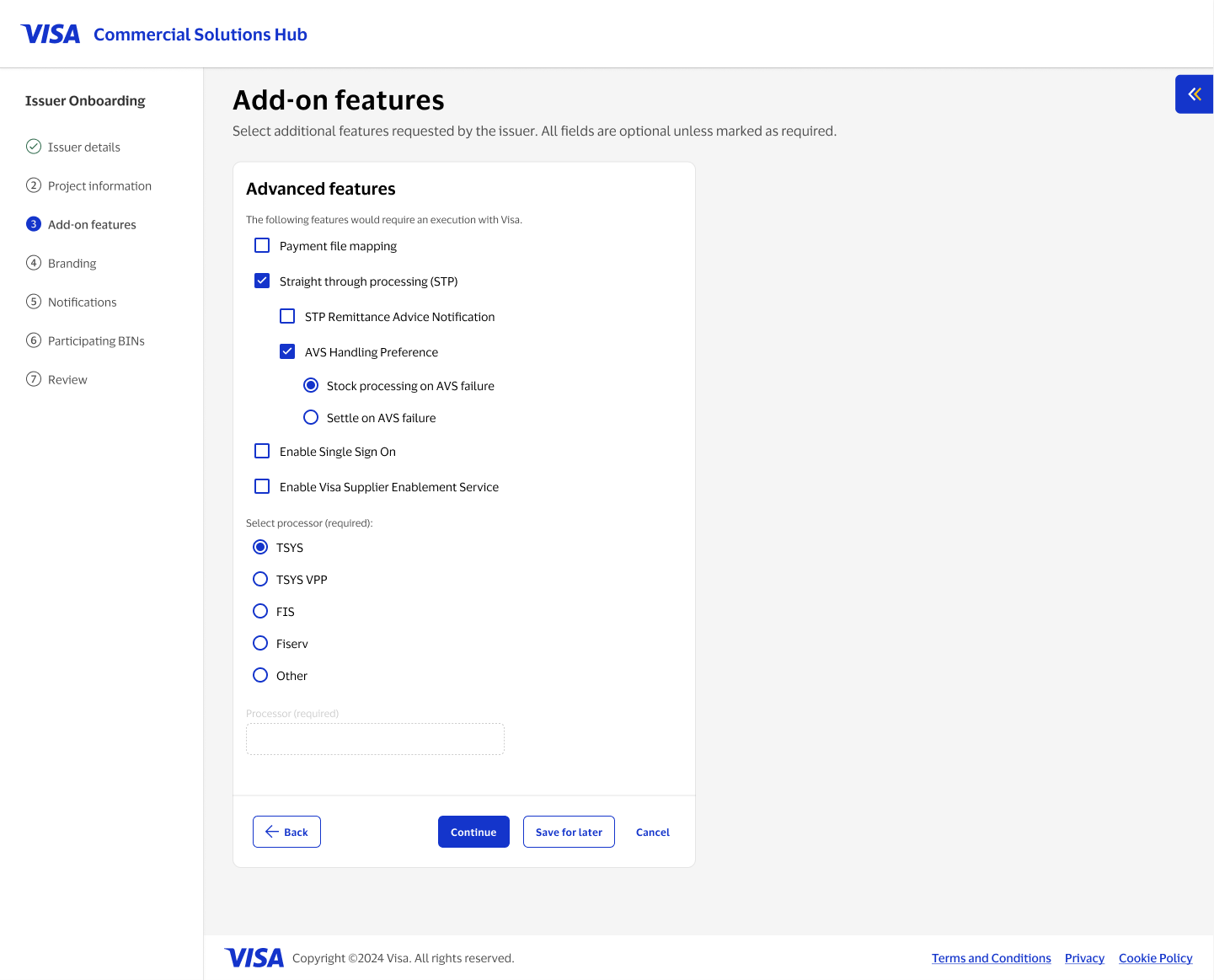Click the Continue button
Screen dimensions: 1214x980
click(x=473, y=832)
